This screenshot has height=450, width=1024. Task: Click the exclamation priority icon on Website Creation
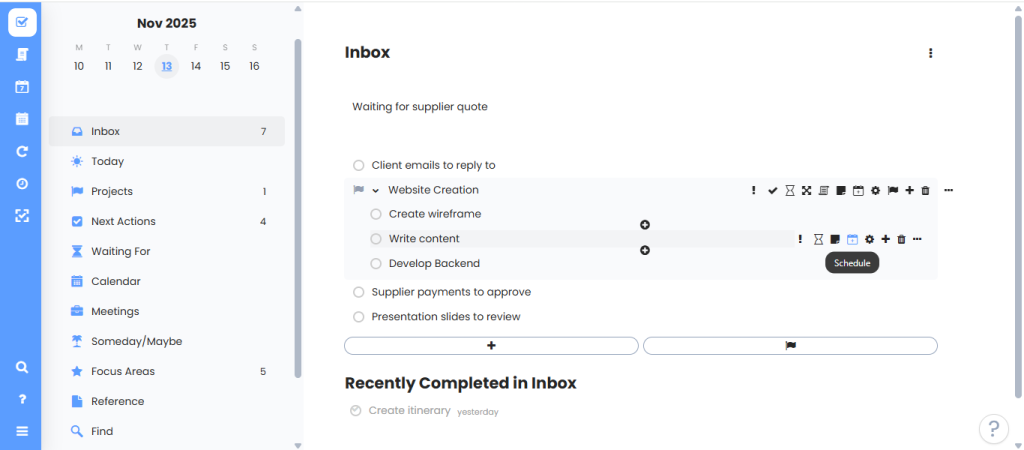(753, 190)
